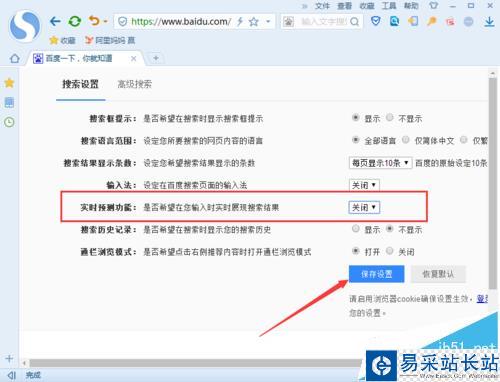The image size is (500, 382).
Task: Click the address bar URL field
Action: tap(181, 22)
